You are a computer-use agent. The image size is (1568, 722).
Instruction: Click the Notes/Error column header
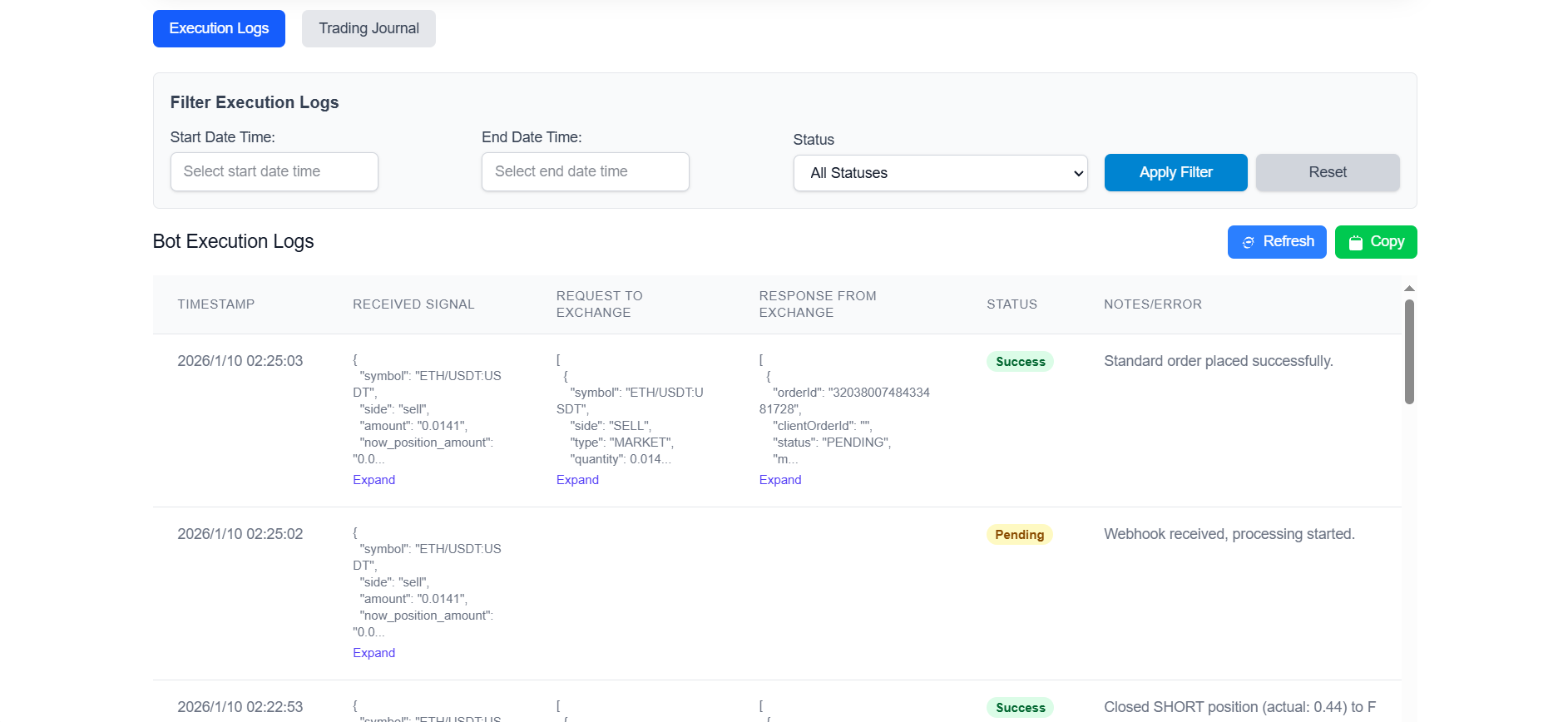tap(1152, 304)
